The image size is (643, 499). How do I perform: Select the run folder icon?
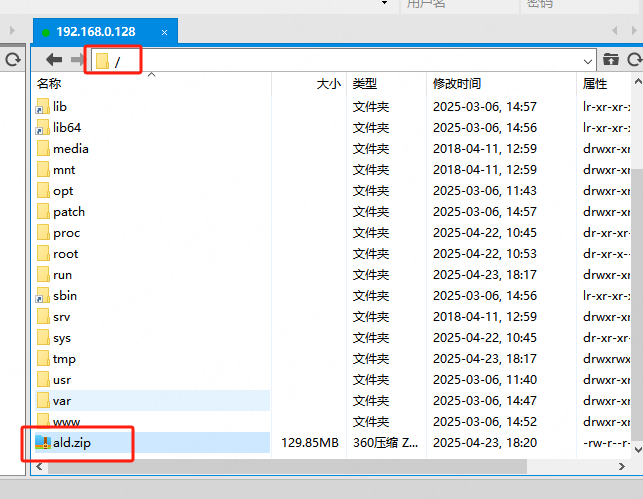43,275
